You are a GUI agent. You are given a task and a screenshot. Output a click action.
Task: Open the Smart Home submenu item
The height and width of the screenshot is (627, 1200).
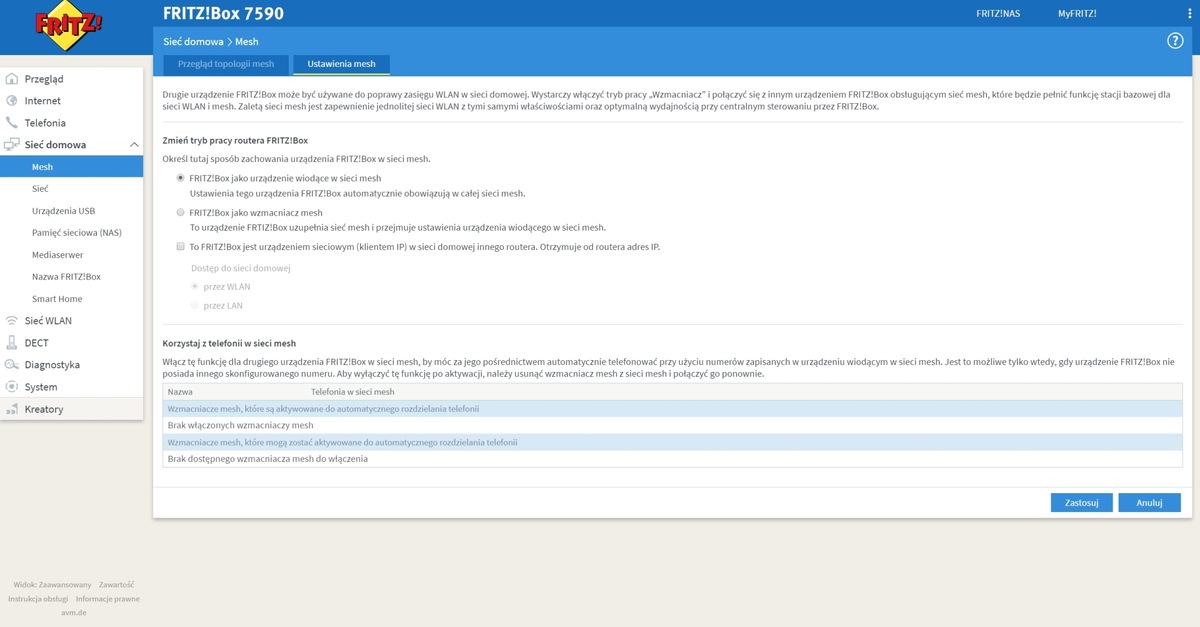[57, 299]
